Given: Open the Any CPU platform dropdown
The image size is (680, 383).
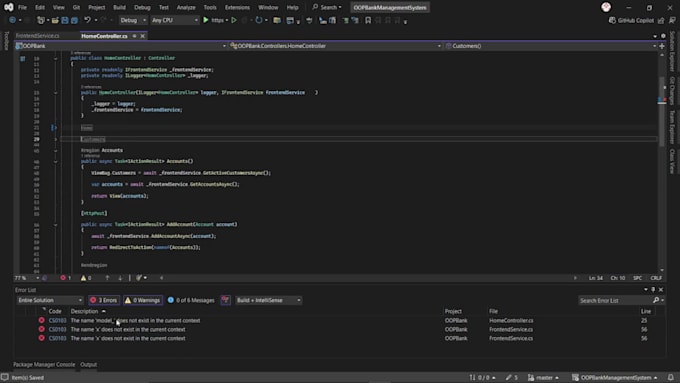Looking at the screenshot, I should pyautogui.click(x=175, y=20).
